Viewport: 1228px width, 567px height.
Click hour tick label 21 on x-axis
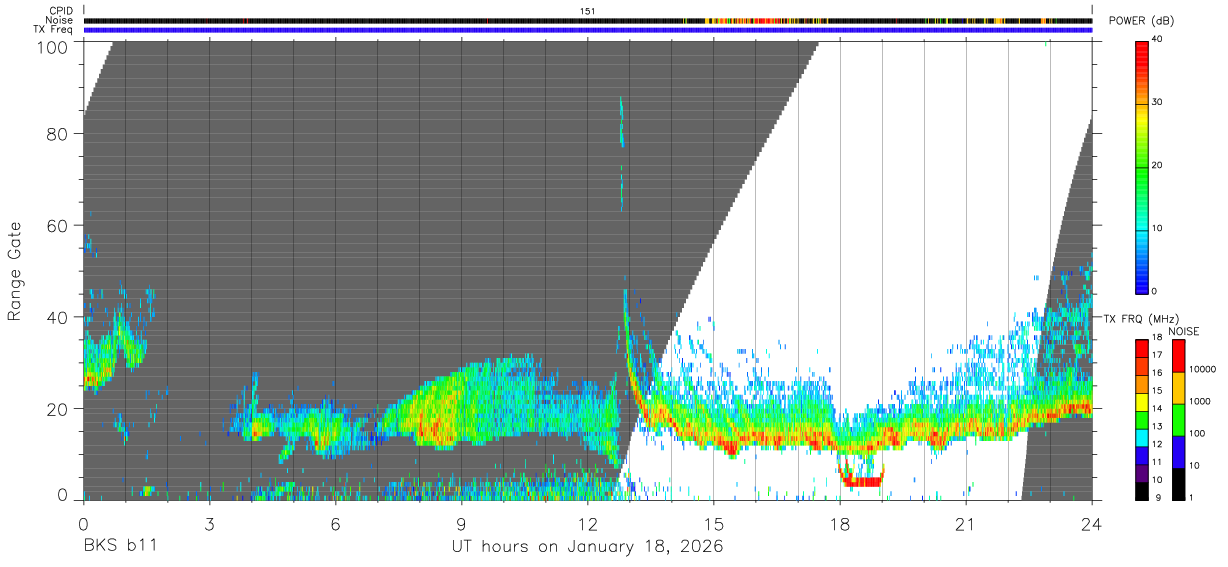pyautogui.click(x=965, y=523)
